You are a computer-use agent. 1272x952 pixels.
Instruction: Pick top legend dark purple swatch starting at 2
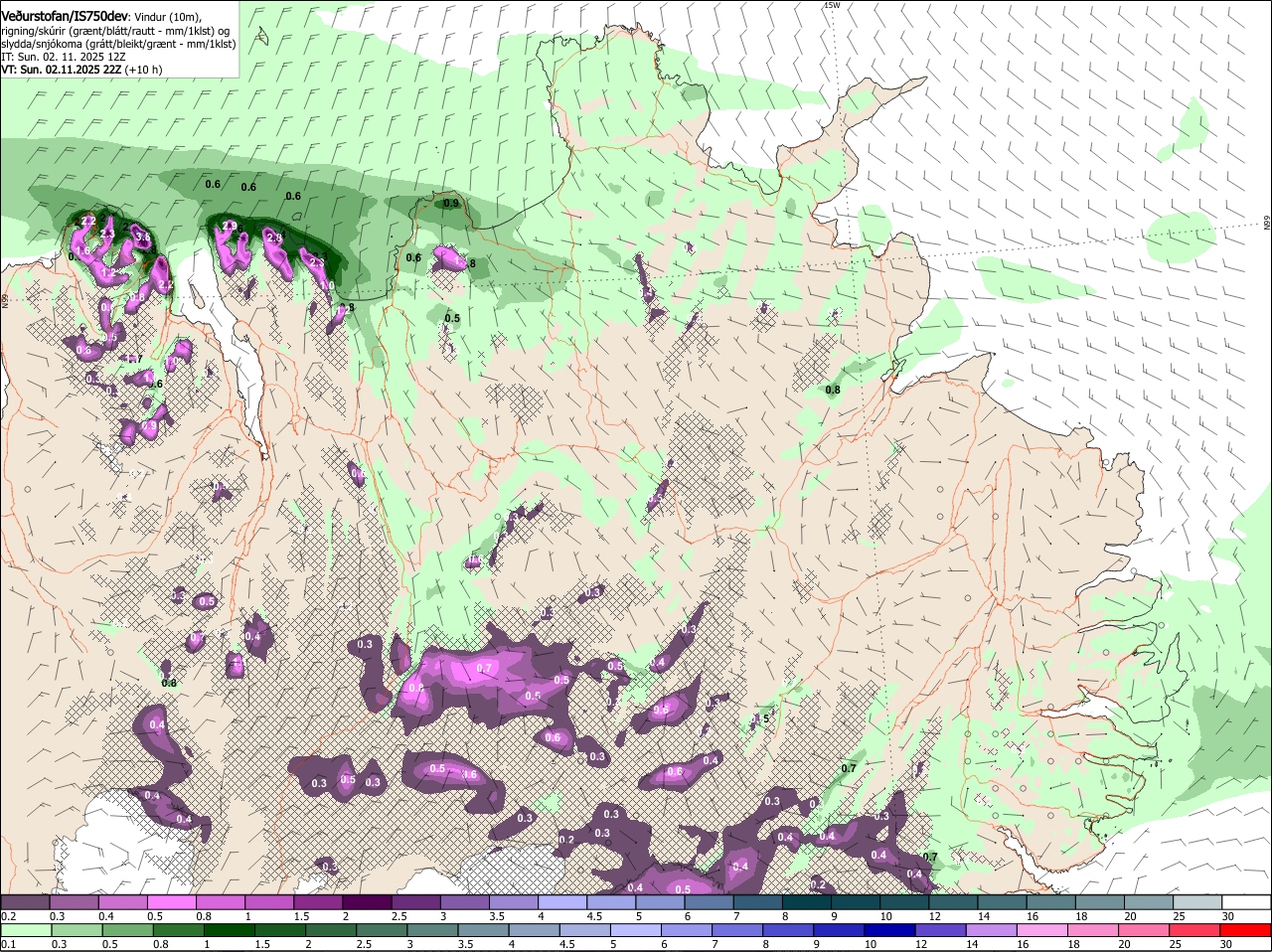(367, 901)
